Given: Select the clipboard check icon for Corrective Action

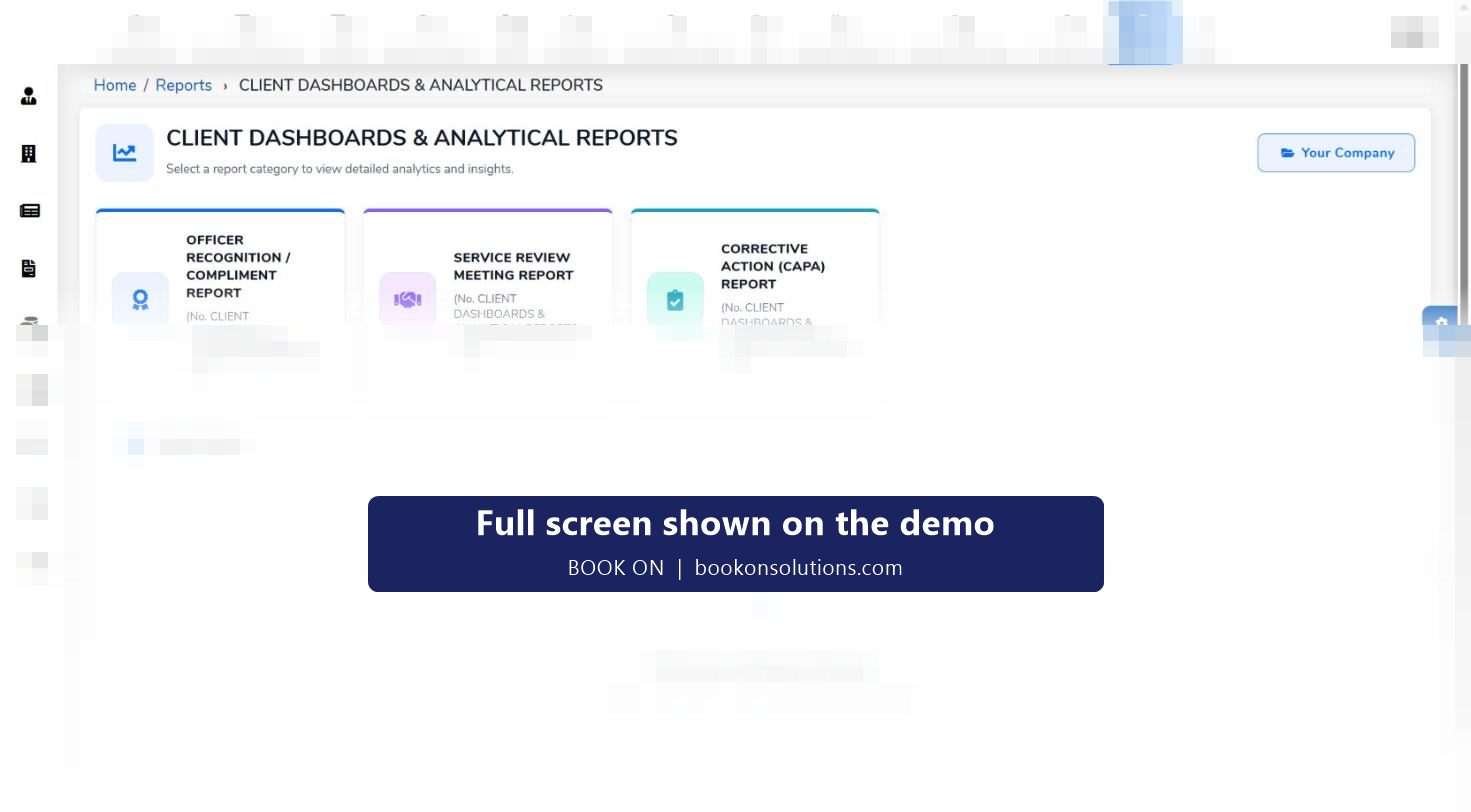Looking at the screenshot, I should point(675,299).
